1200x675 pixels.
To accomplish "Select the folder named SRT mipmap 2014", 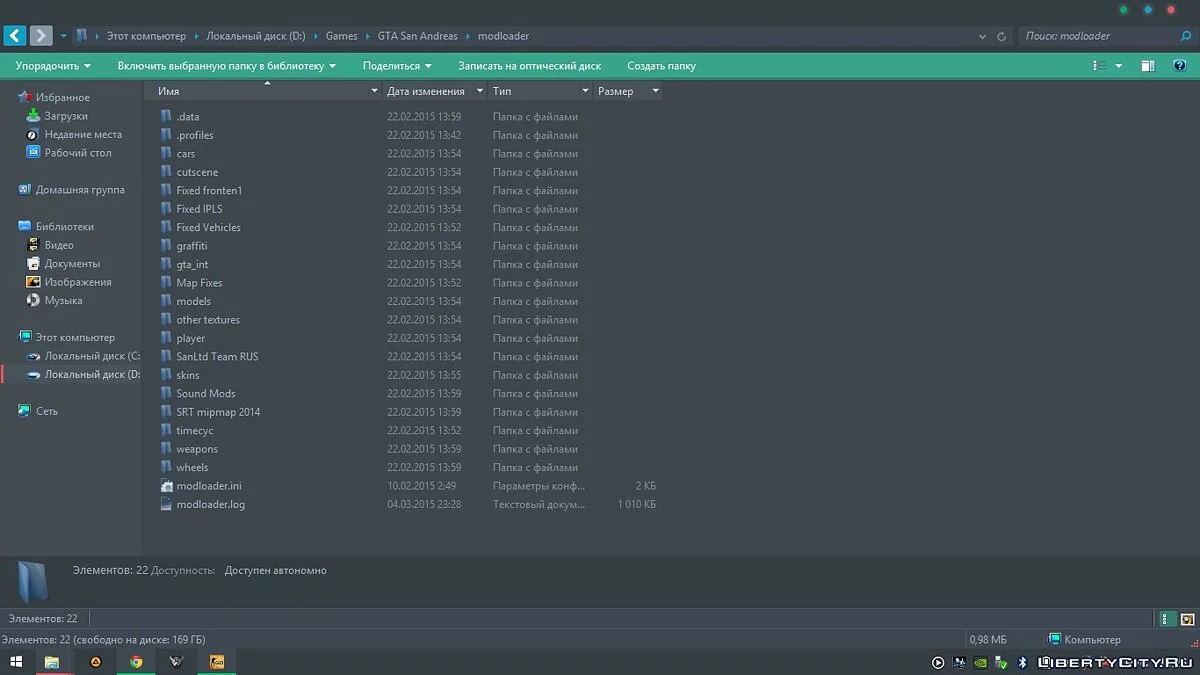I will (x=218, y=412).
